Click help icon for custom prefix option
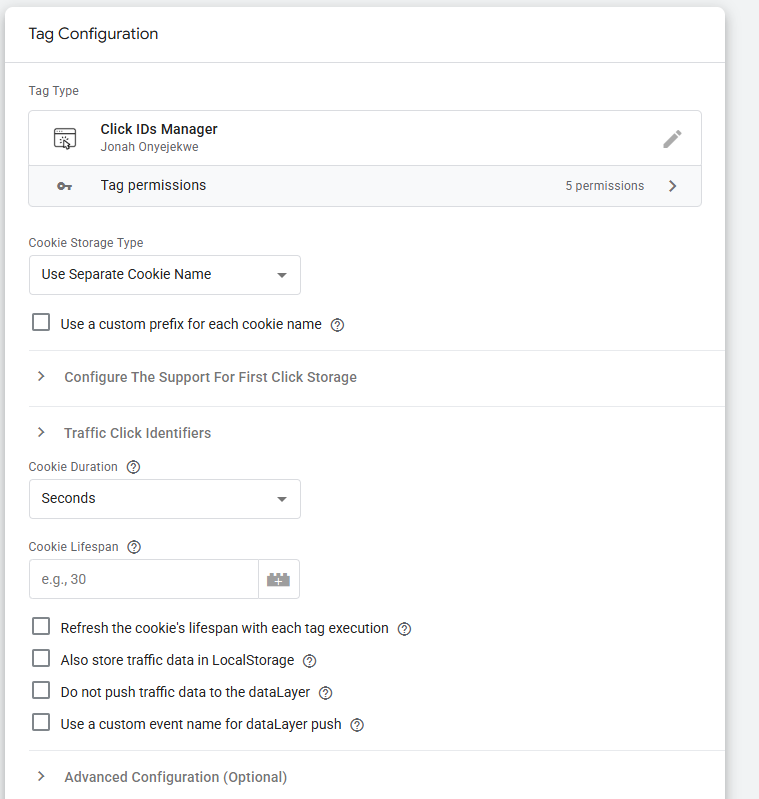 click(337, 325)
